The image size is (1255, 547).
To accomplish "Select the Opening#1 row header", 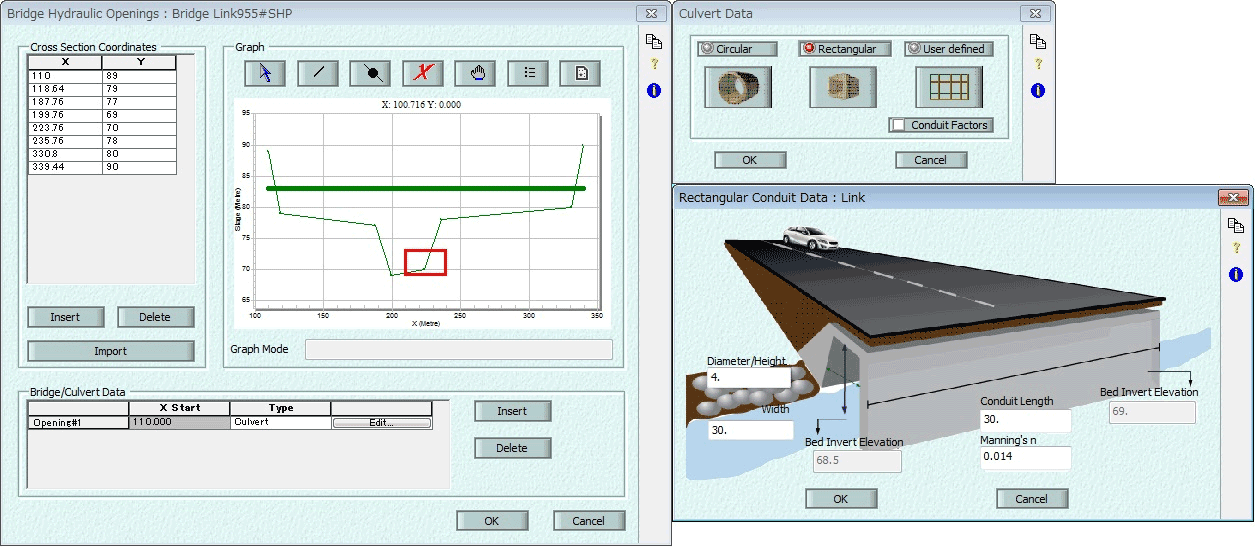I will [78, 423].
